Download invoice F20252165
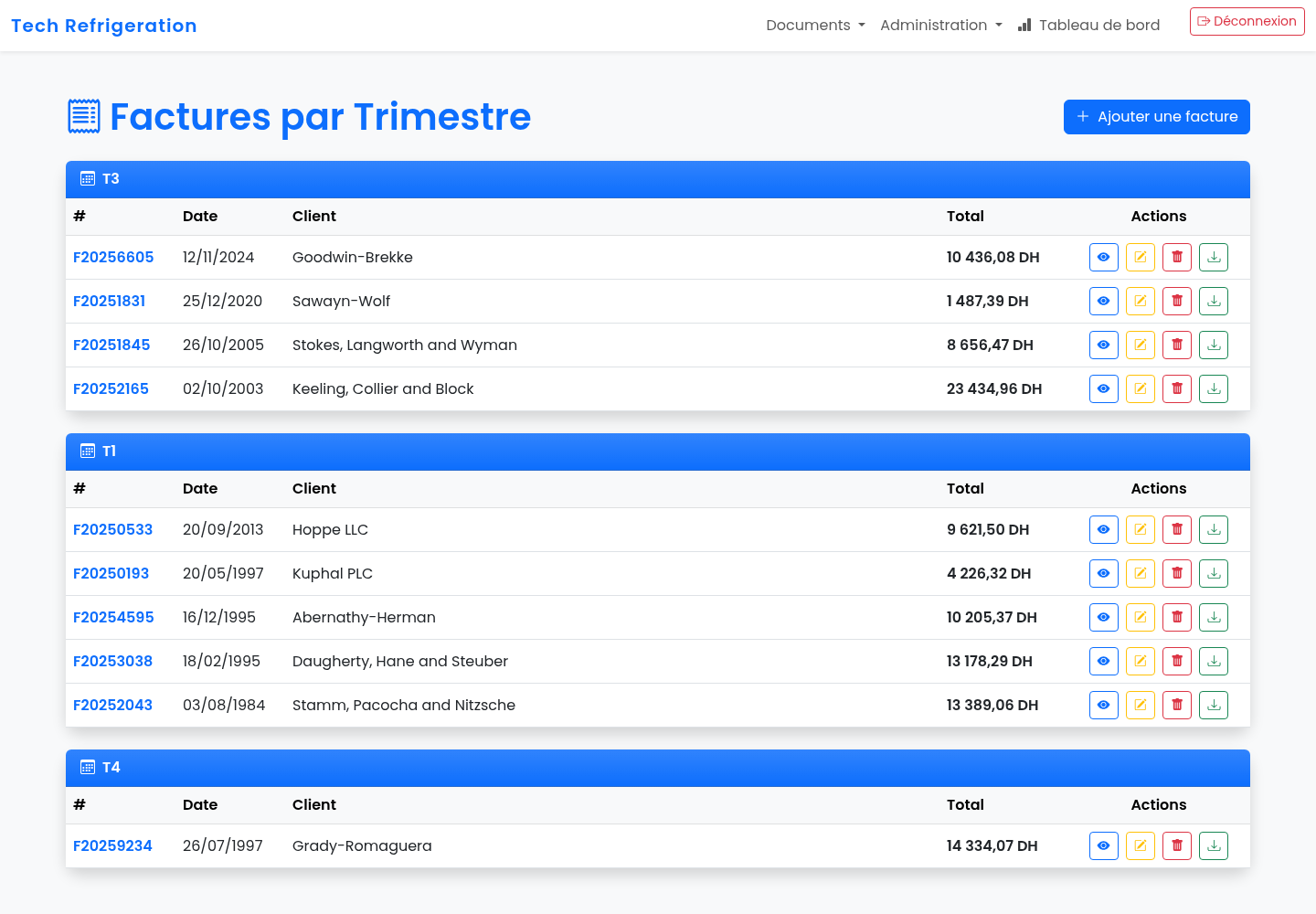 pyautogui.click(x=1214, y=389)
